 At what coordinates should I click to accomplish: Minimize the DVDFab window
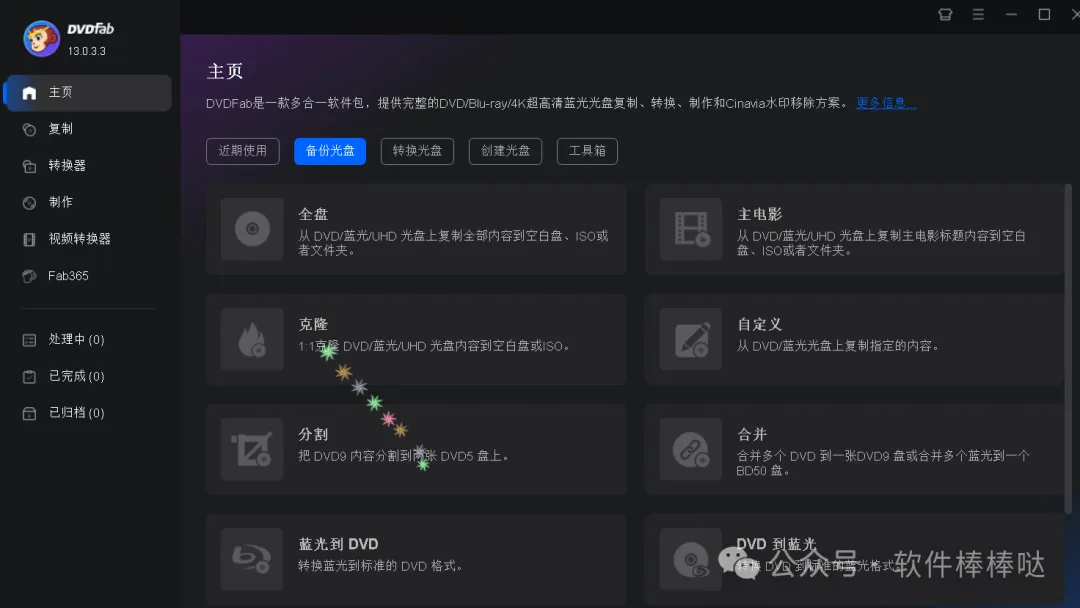click(x=1011, y=14)
